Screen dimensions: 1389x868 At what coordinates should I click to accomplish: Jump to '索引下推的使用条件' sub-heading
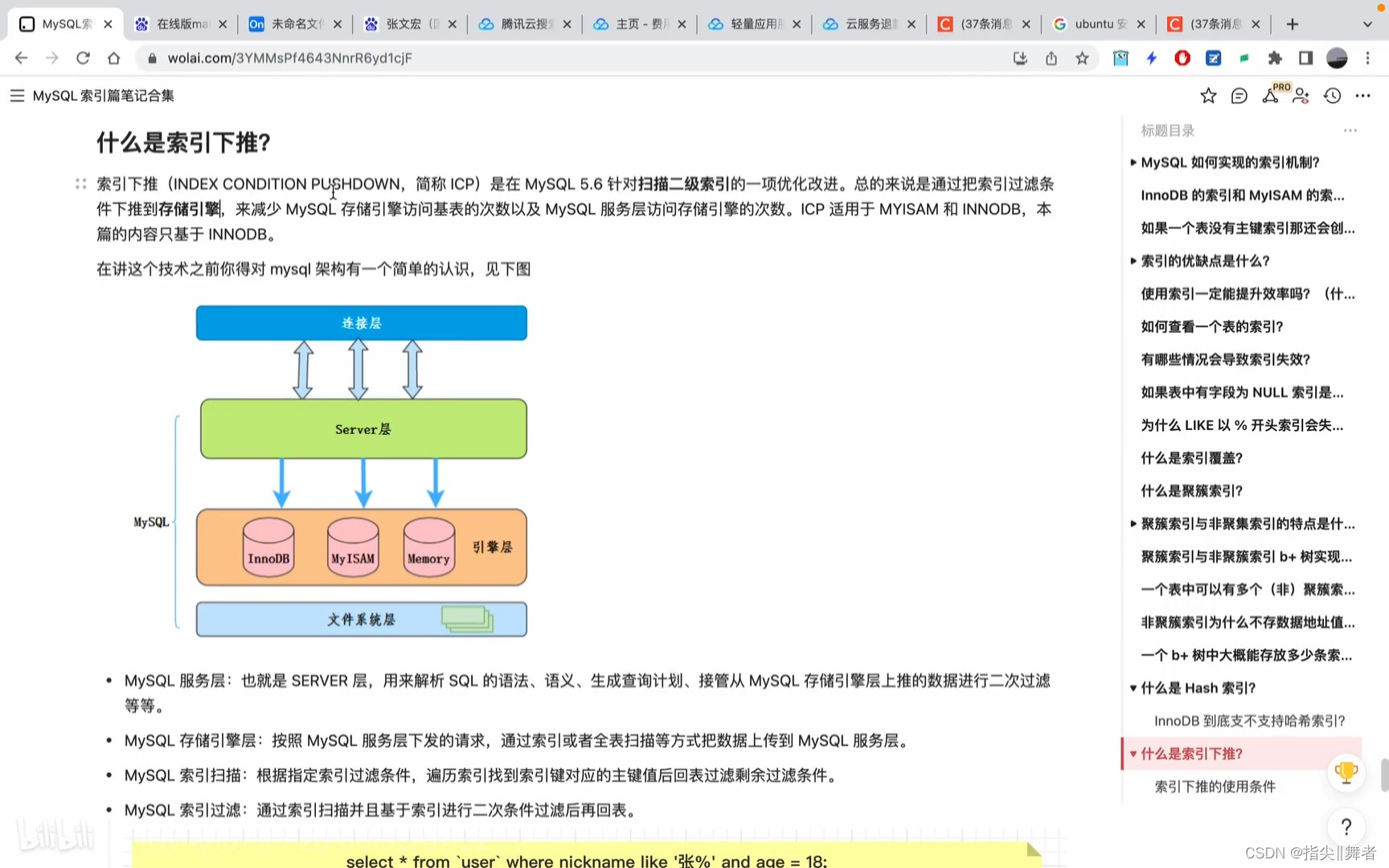click(1215, 787)
